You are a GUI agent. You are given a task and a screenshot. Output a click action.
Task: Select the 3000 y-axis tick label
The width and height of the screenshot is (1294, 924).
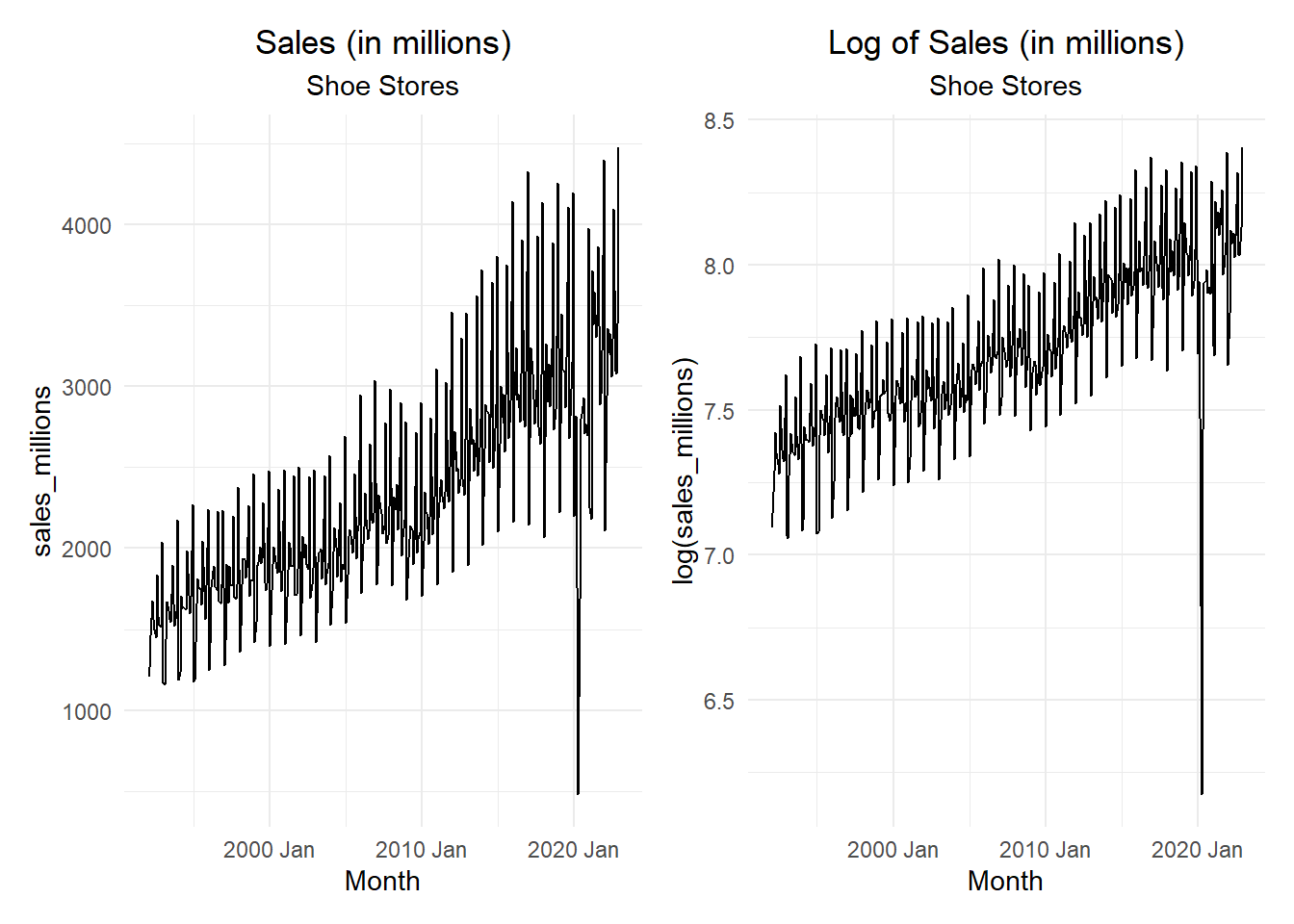(x=87, y=388)
